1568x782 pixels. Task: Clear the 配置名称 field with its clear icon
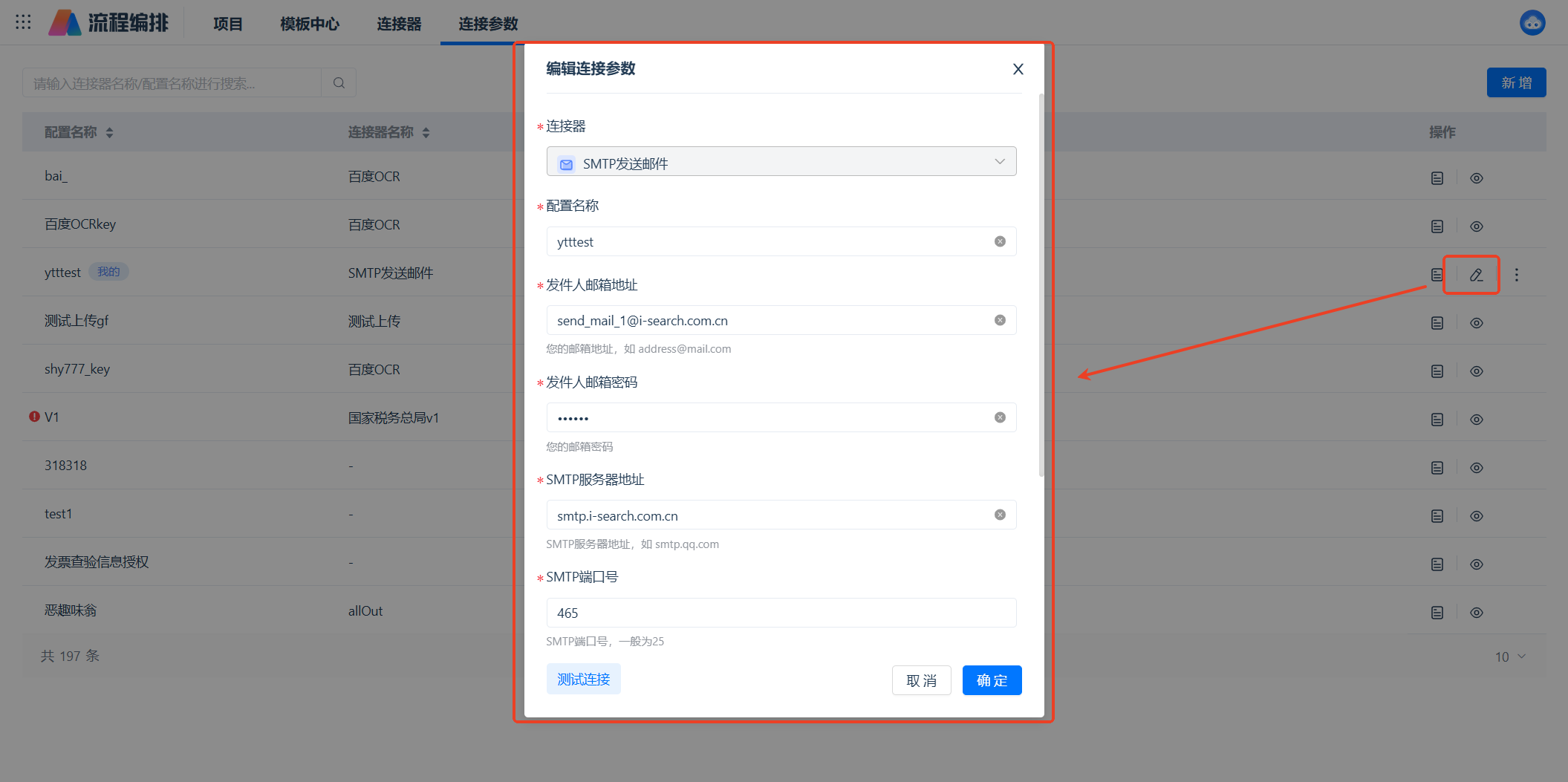[x=1000, y=241]
